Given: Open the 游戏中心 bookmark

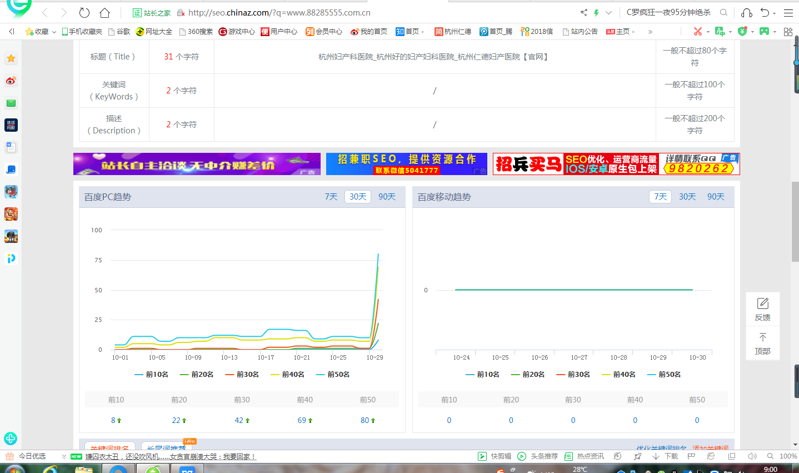Looking at the screenshot, I should click(x=236, y=32).
